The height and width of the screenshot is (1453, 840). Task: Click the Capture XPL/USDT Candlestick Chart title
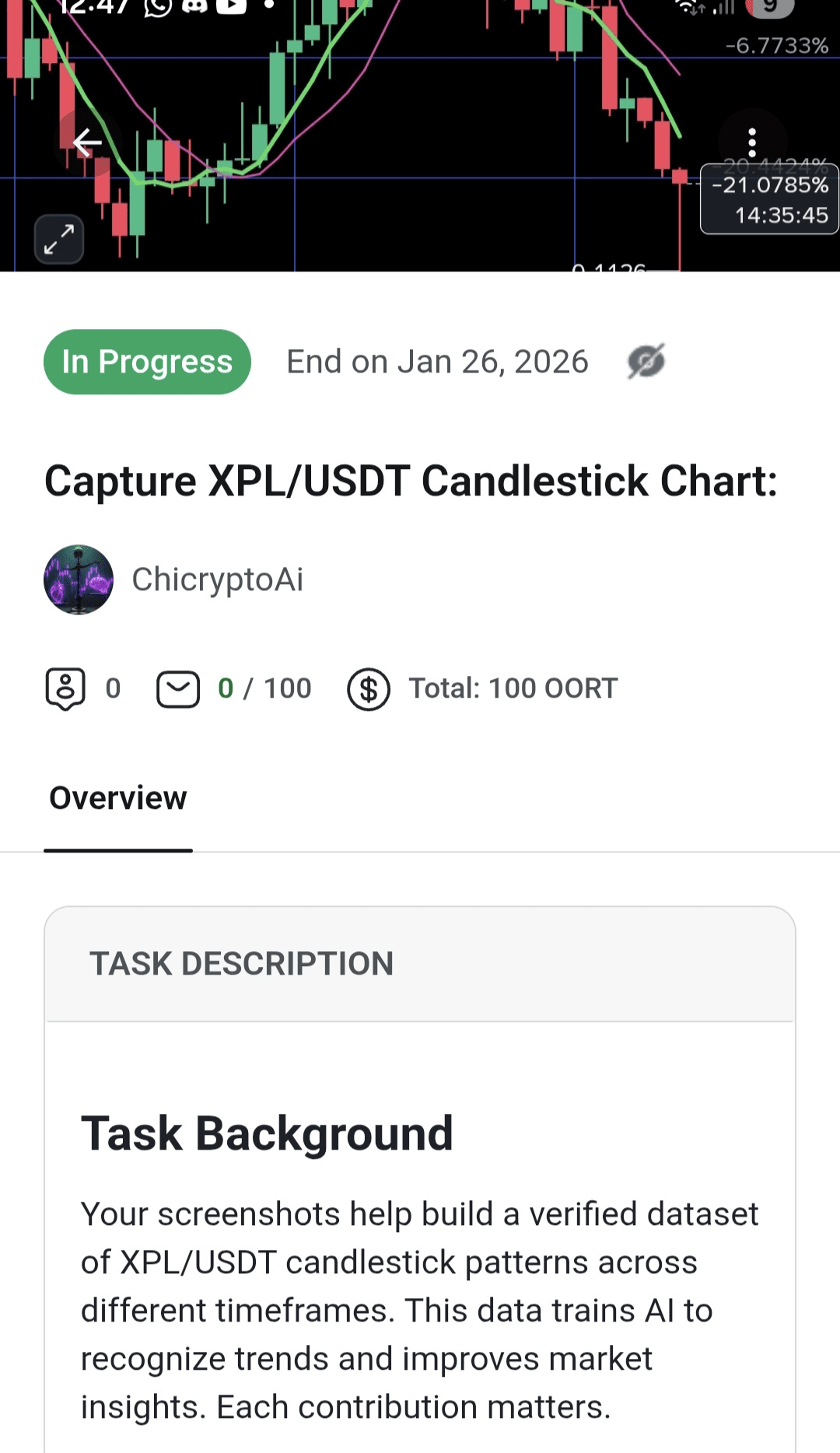pos(411,481)
